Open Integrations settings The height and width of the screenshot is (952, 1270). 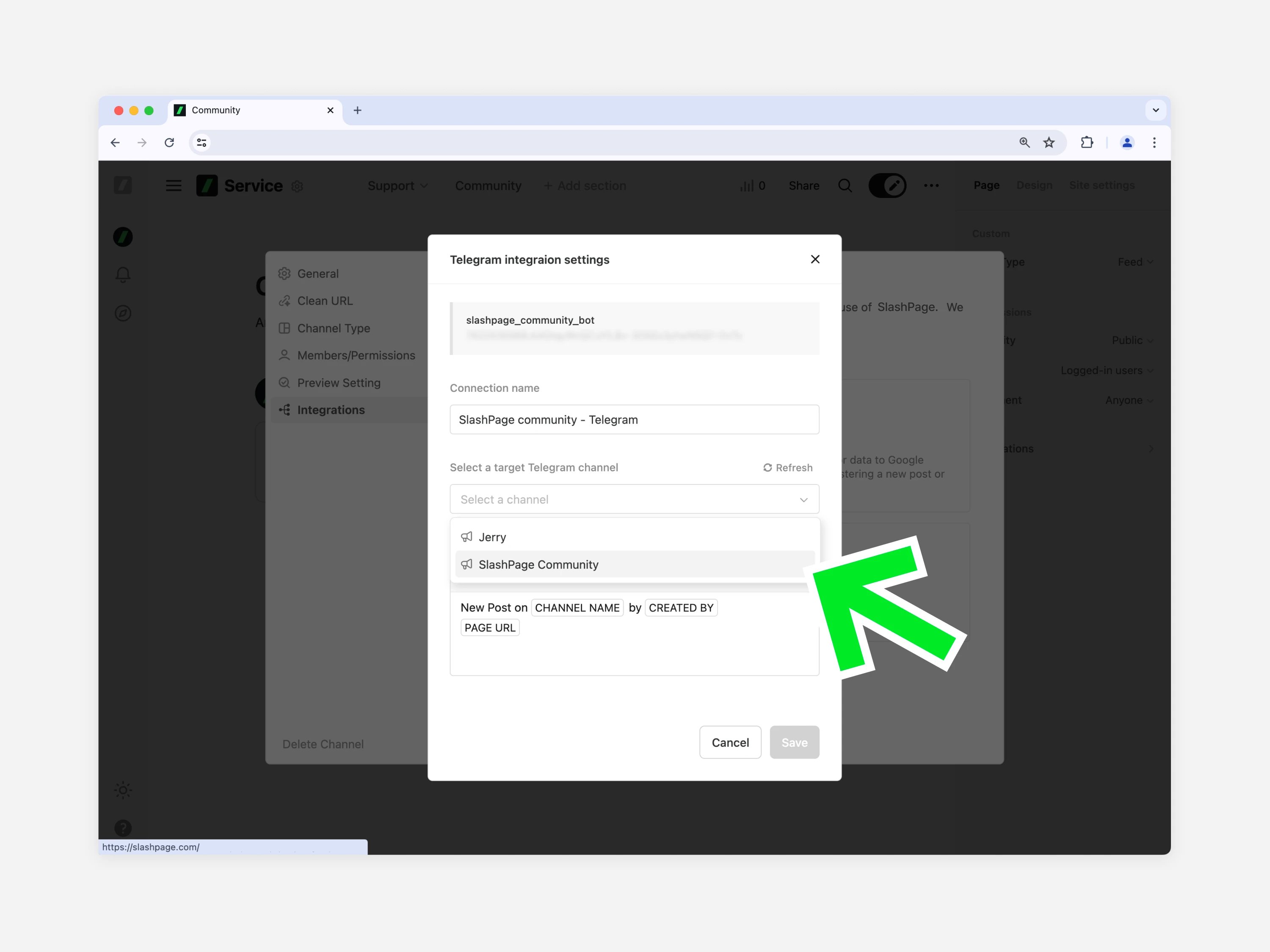(349, 410)
